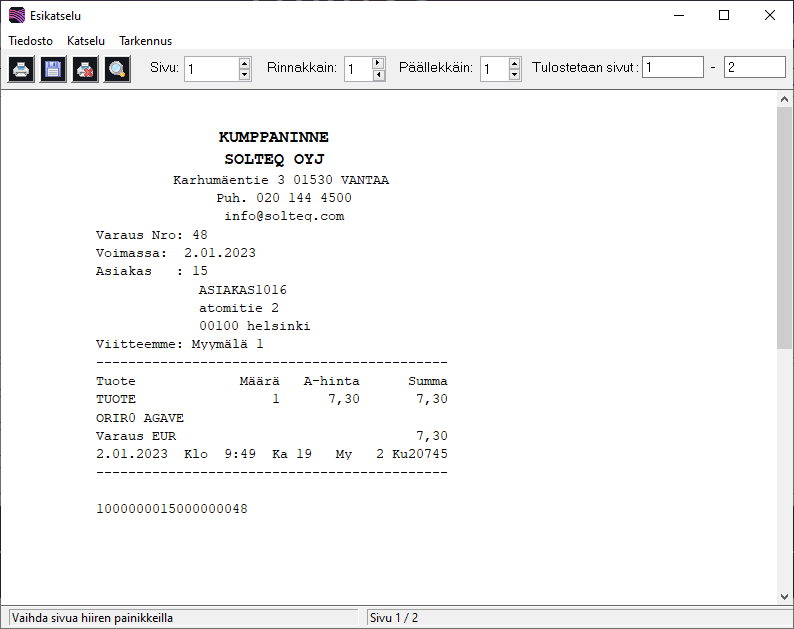Click the Tulostetaan sivut start page field
The image size is (794, 629).
coord(672,67)
